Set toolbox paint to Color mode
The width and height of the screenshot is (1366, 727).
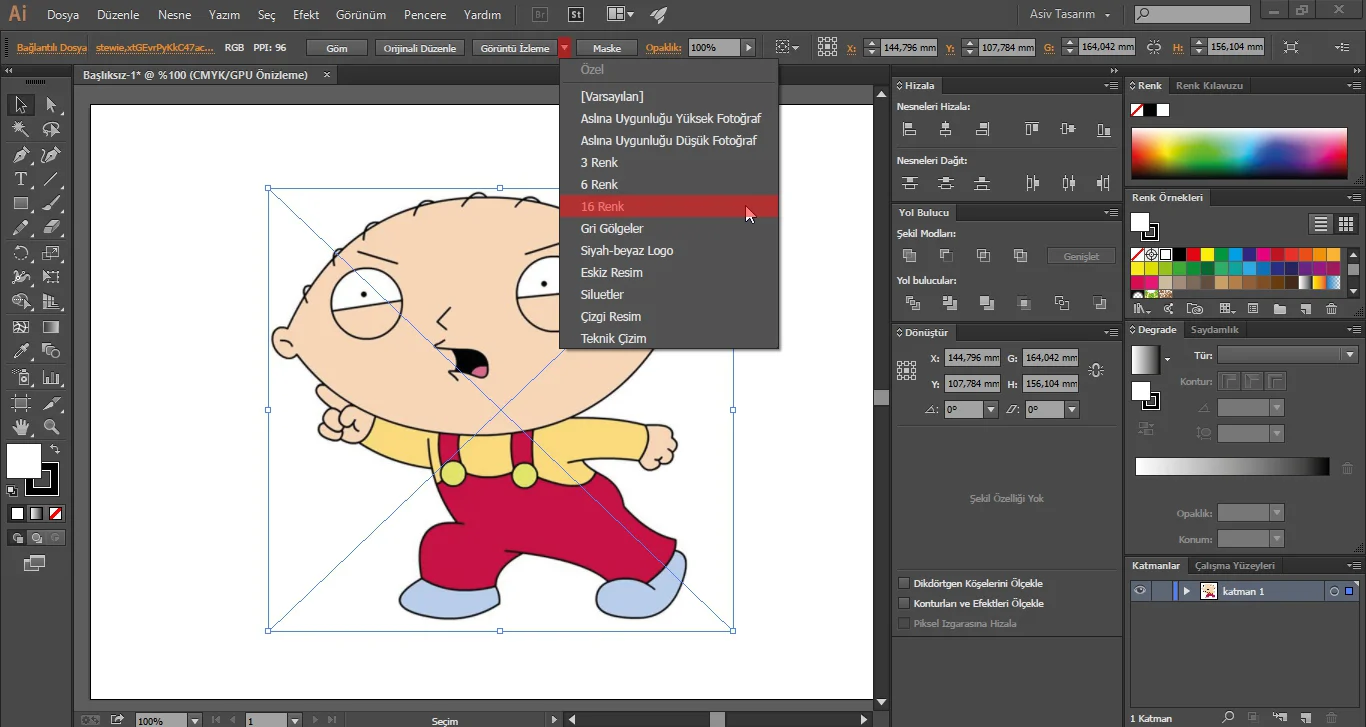click(17, 513)
